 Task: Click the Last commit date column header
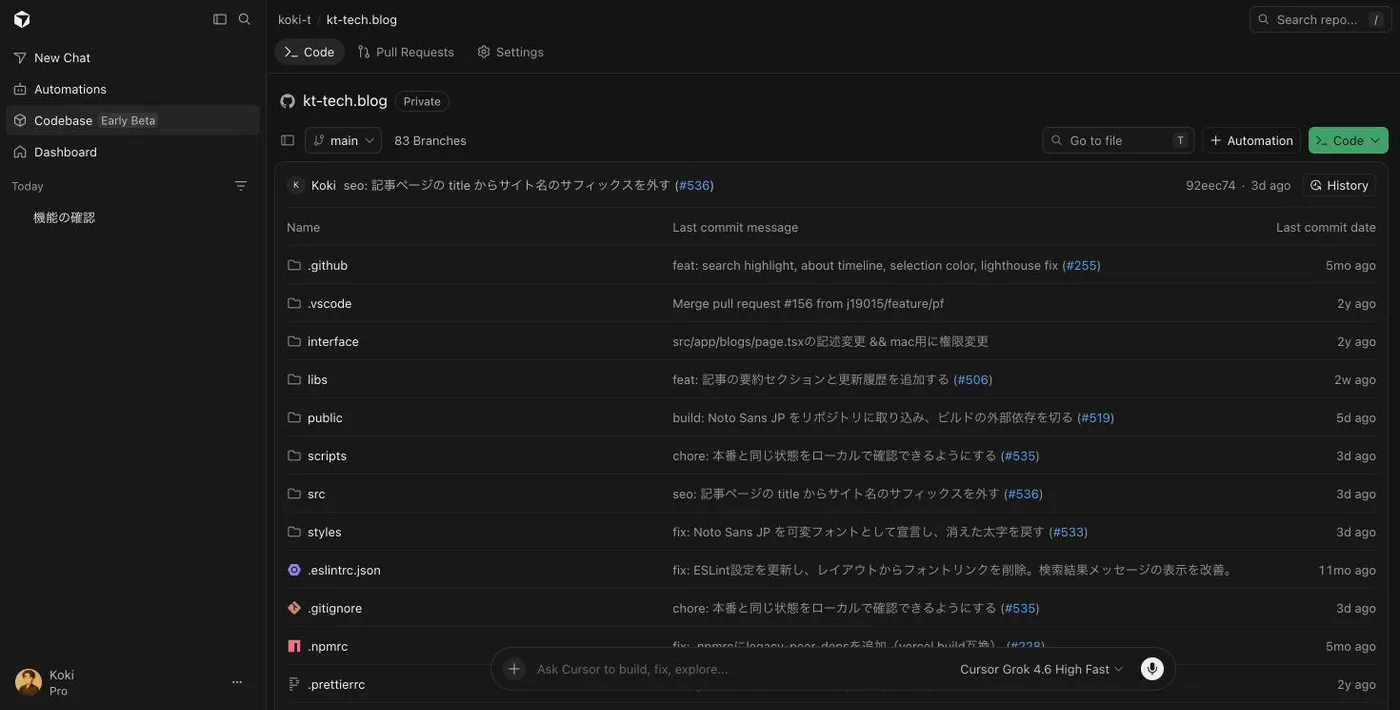coord(1326,227)
